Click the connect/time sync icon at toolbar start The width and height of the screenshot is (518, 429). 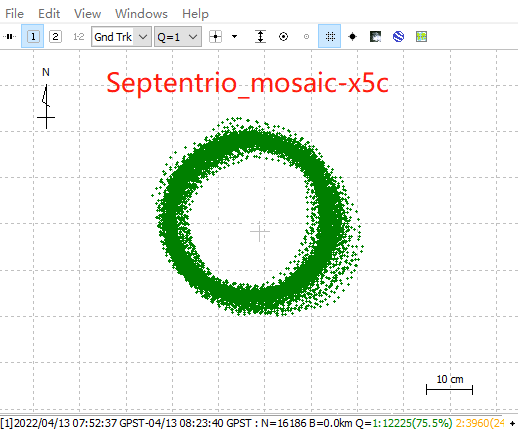coord(10,36)
